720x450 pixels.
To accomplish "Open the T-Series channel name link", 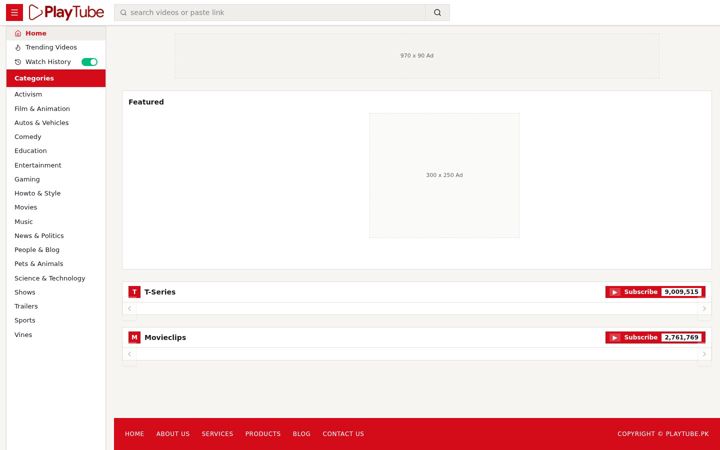I will 160,292.
